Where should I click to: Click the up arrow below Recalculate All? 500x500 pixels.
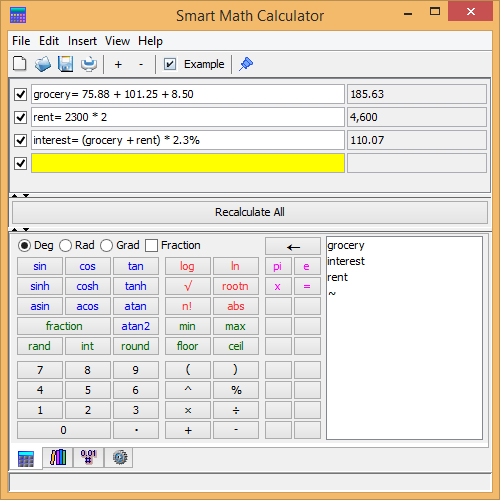tap(15, 230)
